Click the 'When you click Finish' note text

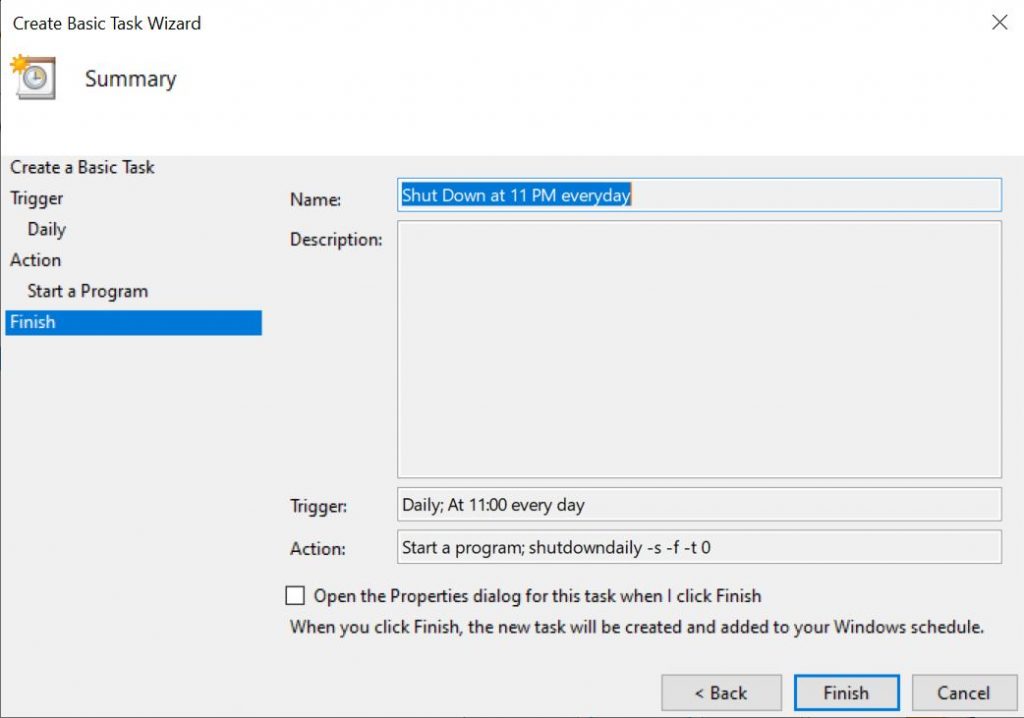pyautogui.click(x=637, y=627)
